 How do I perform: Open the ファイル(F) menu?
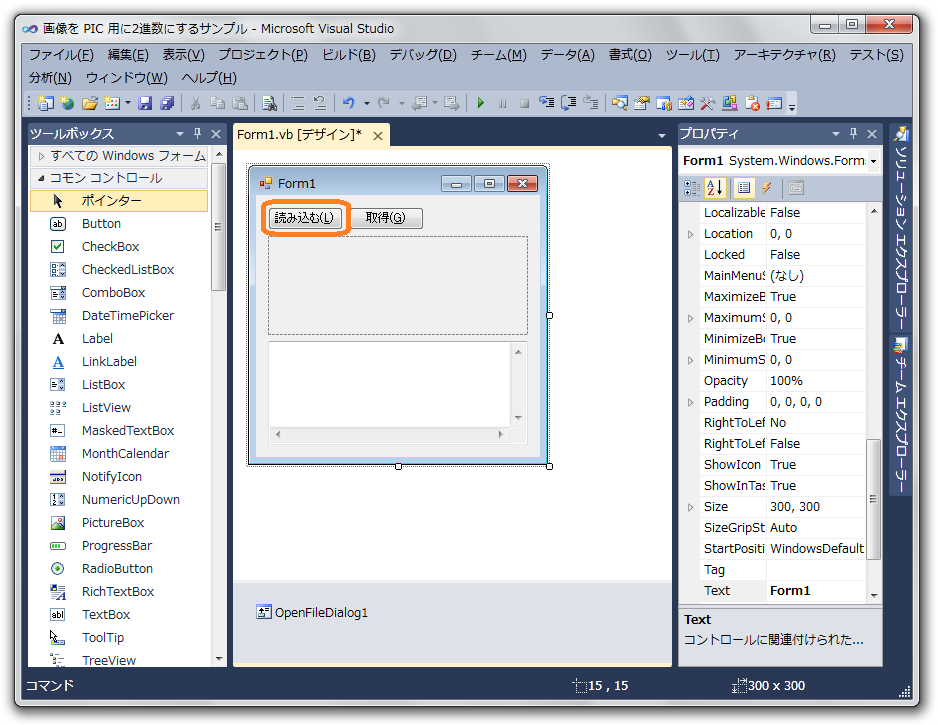tap(62, 55)
